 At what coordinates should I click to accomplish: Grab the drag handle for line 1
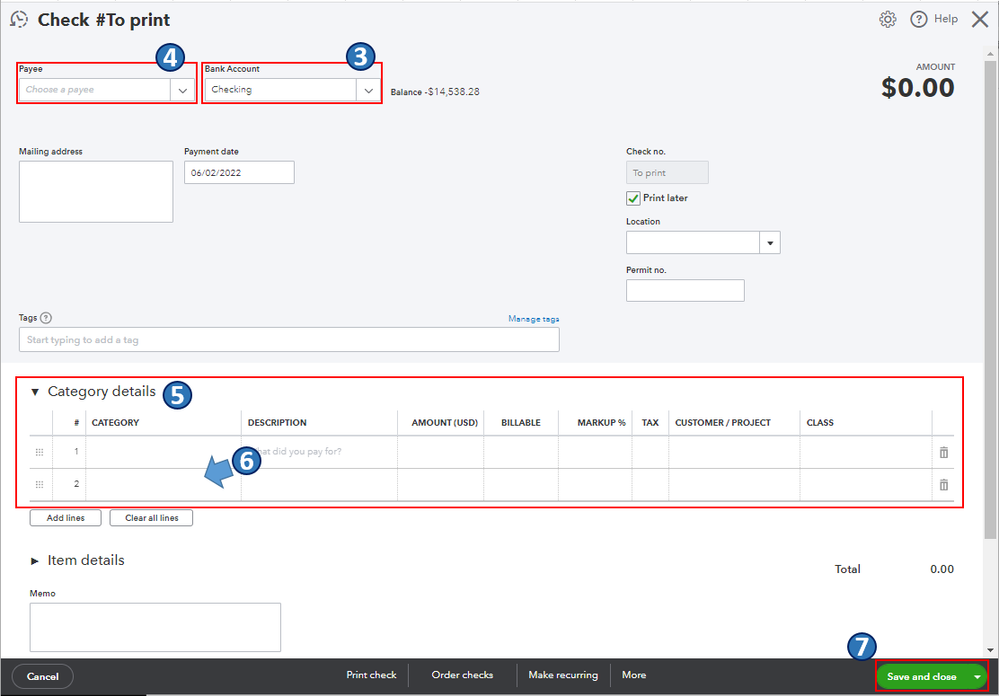click(x=39, y=452)
